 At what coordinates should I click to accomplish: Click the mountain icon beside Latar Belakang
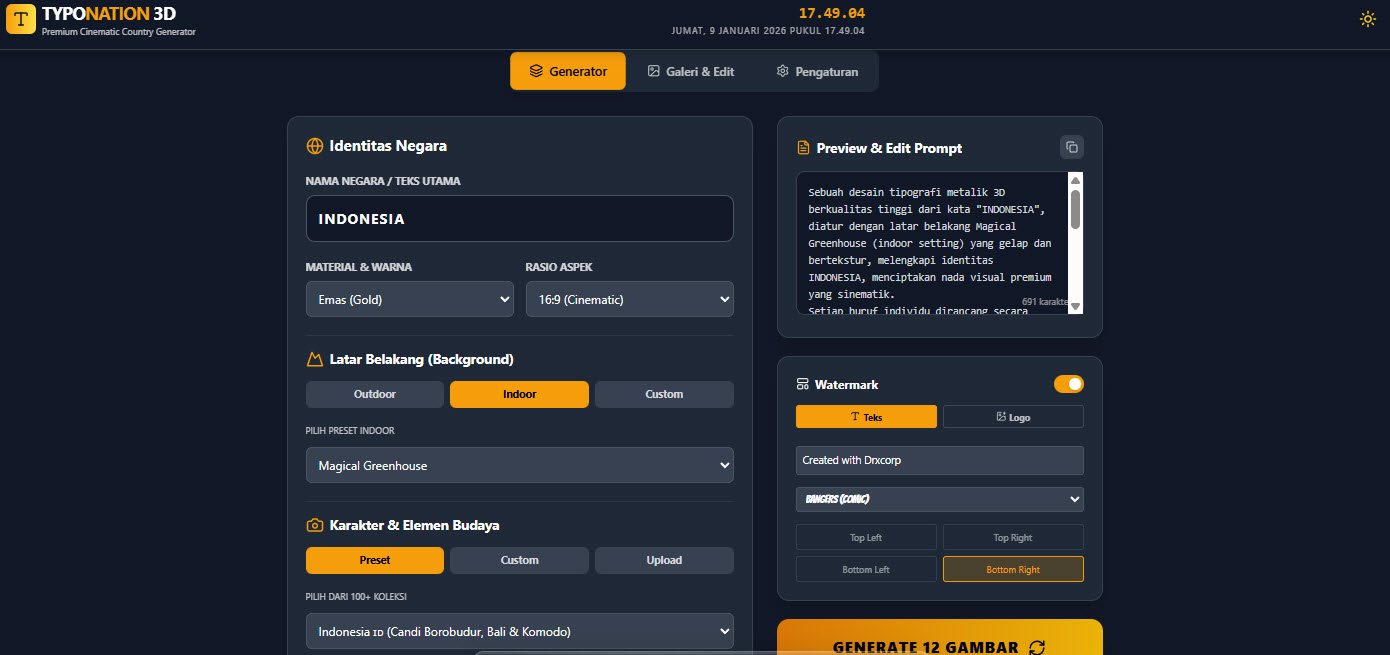point(314,359)
